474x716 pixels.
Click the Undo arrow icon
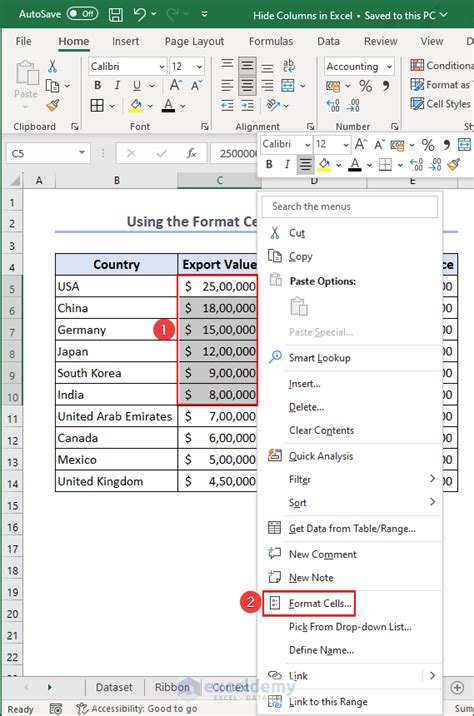140,15
